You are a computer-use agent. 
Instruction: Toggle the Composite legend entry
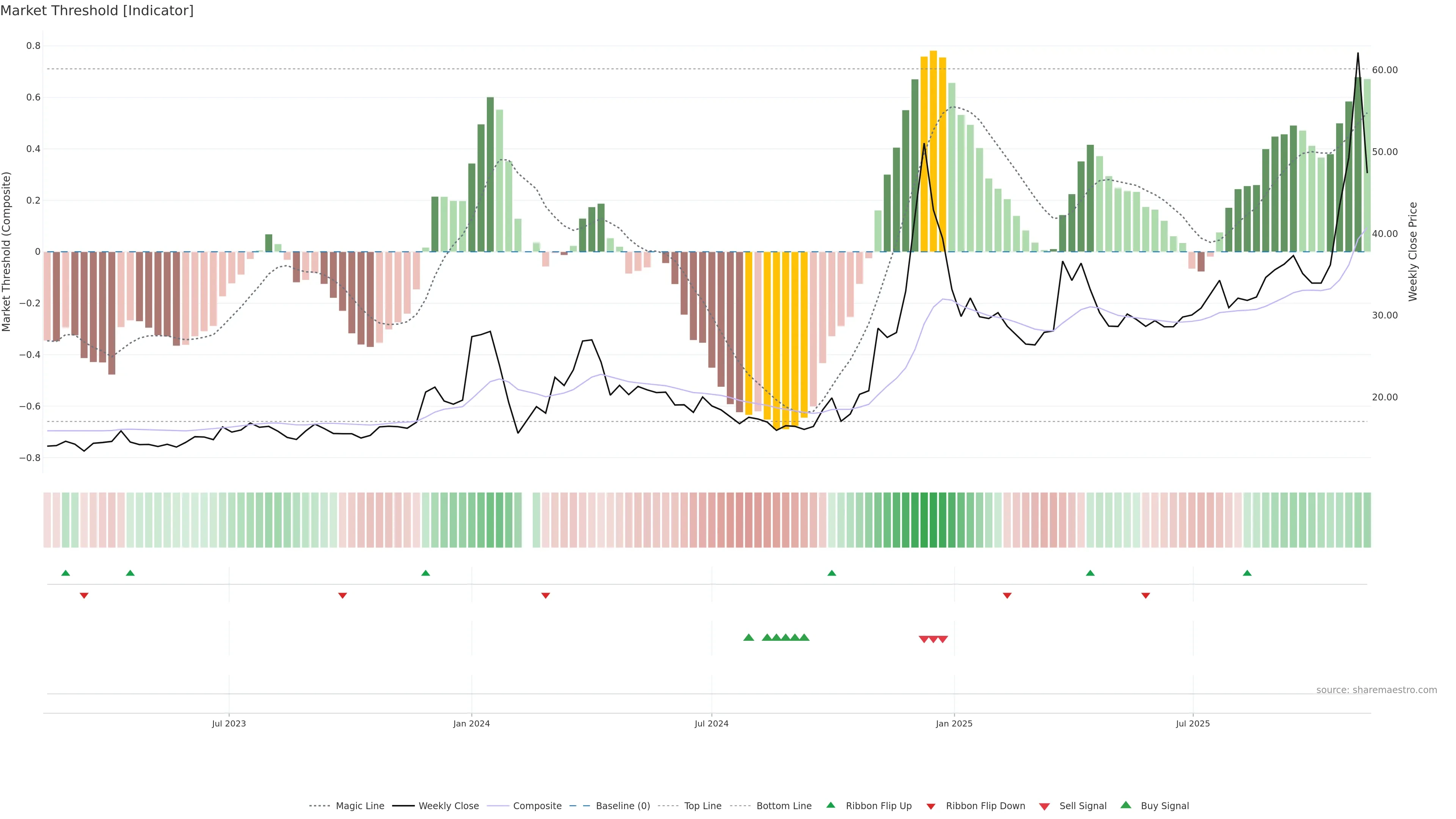click(x=537, y=806)
